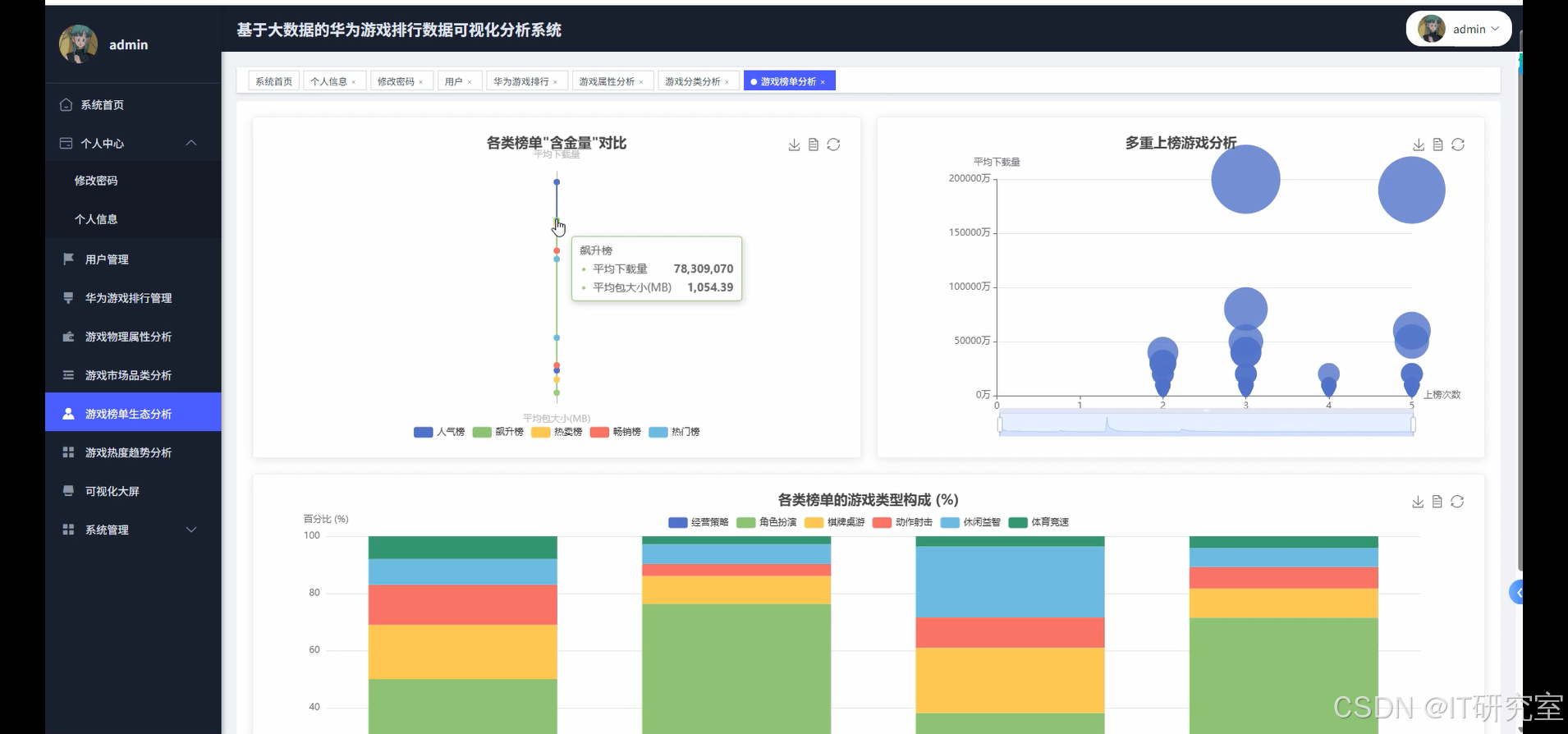Toggle the 人气榜 legend series

[x=439, y=432]
